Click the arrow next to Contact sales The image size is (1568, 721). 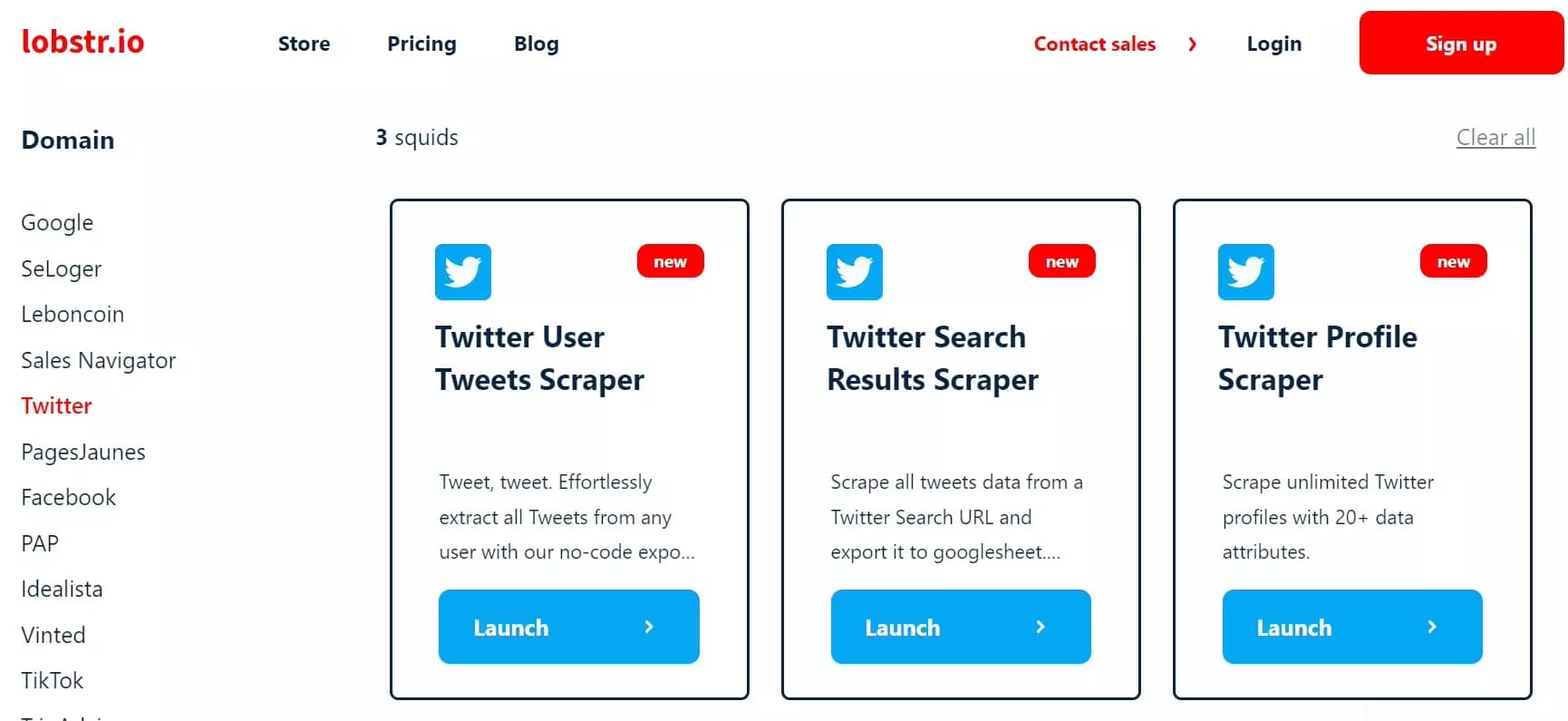pyautogui.click(x=1192, y=44)
